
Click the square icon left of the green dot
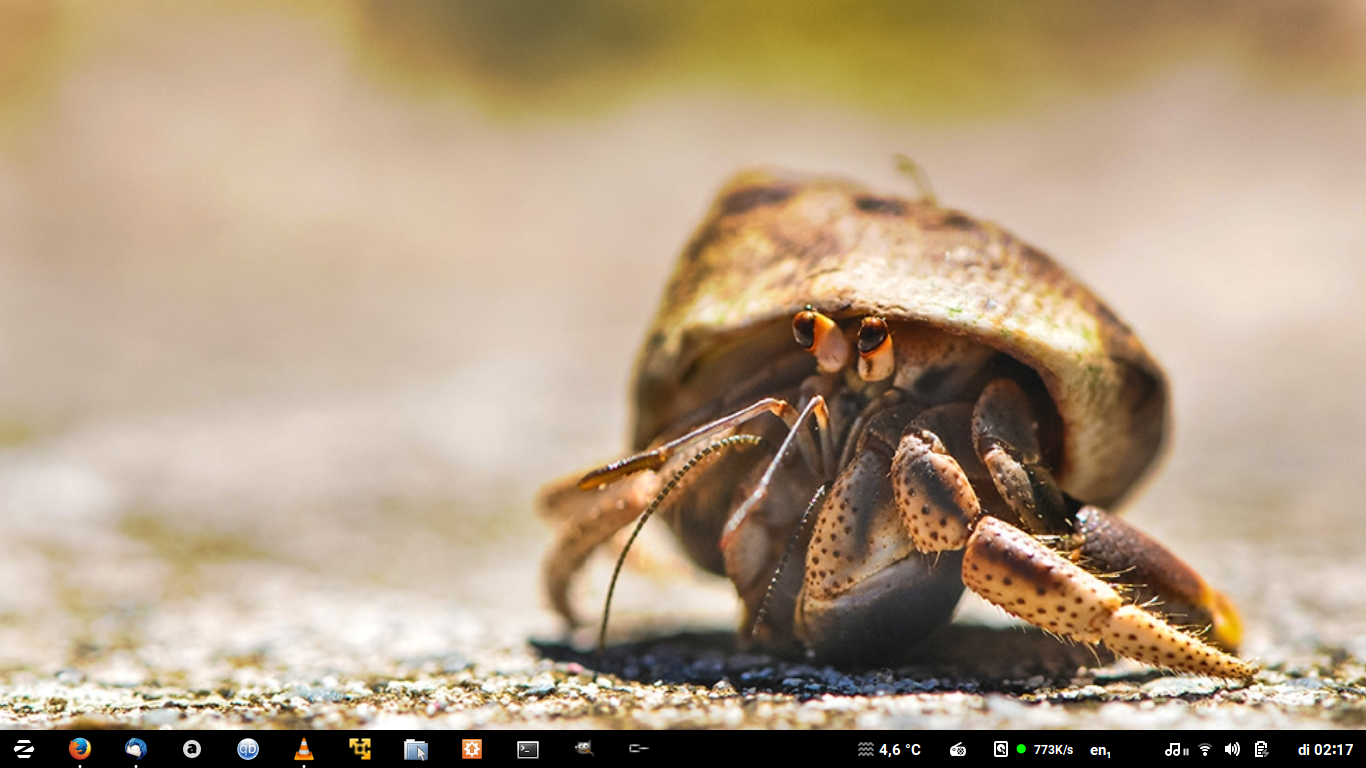tap(1001, 749)
